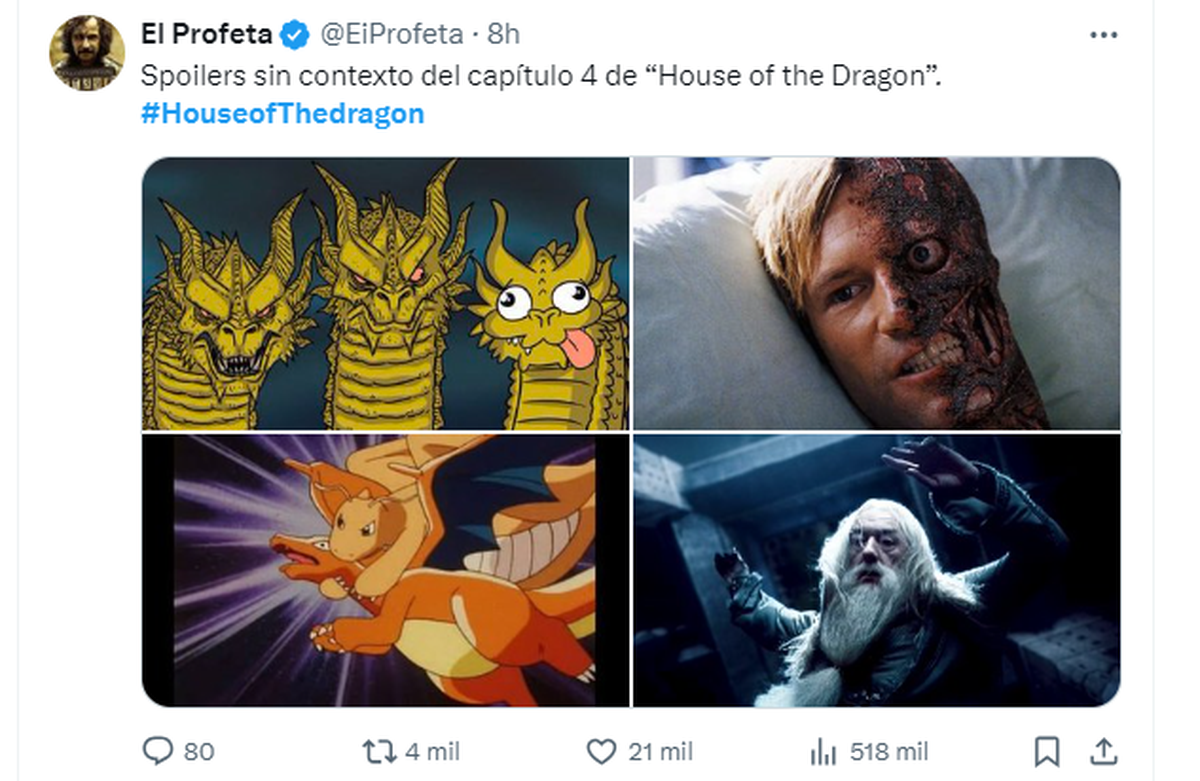Viewport: 1200px width, 781px height.
Task: Open the burned half-face man image
Action: pyautogui.click(x=876, y=294)
